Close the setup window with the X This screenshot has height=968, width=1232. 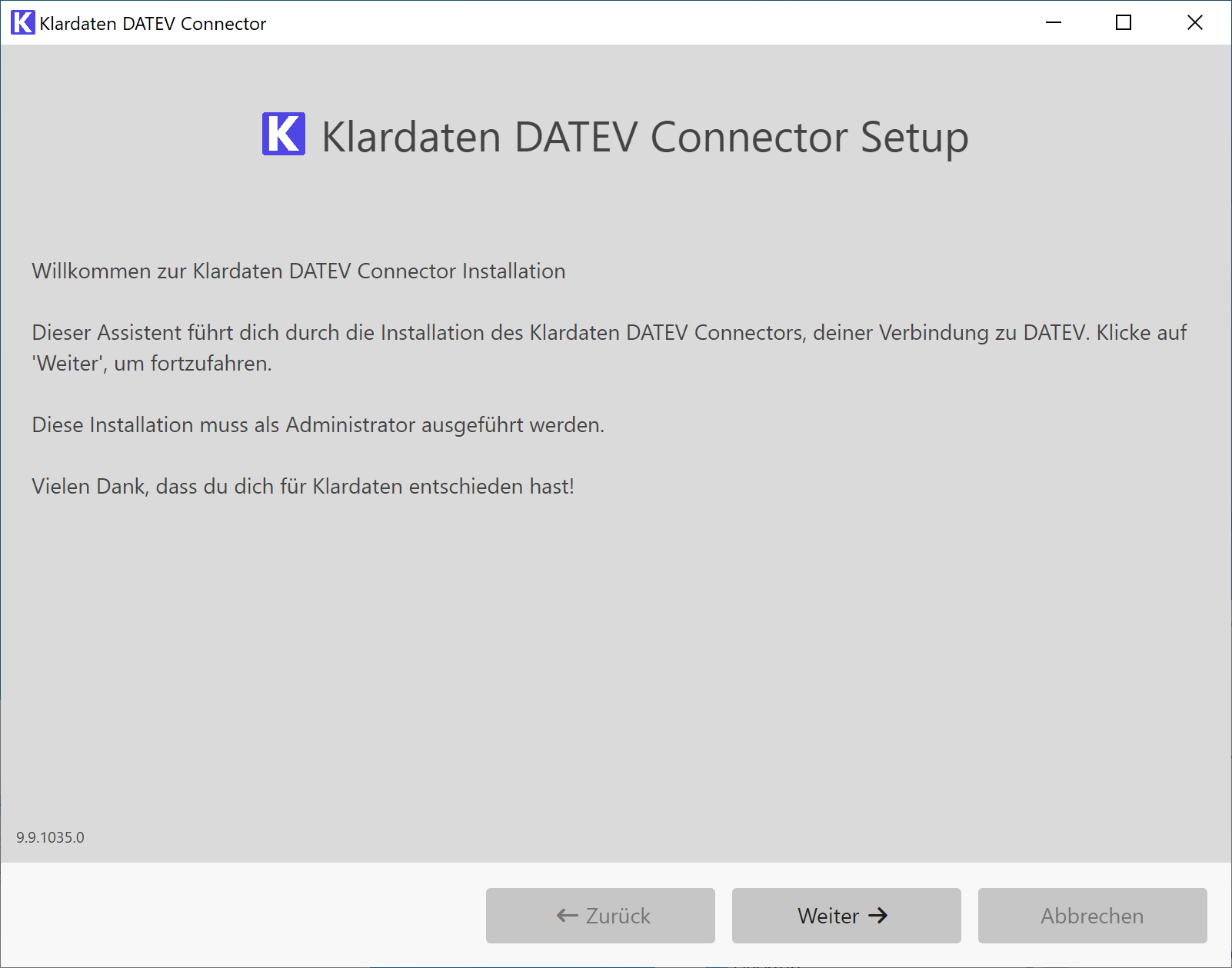[x=1194, y=23]
